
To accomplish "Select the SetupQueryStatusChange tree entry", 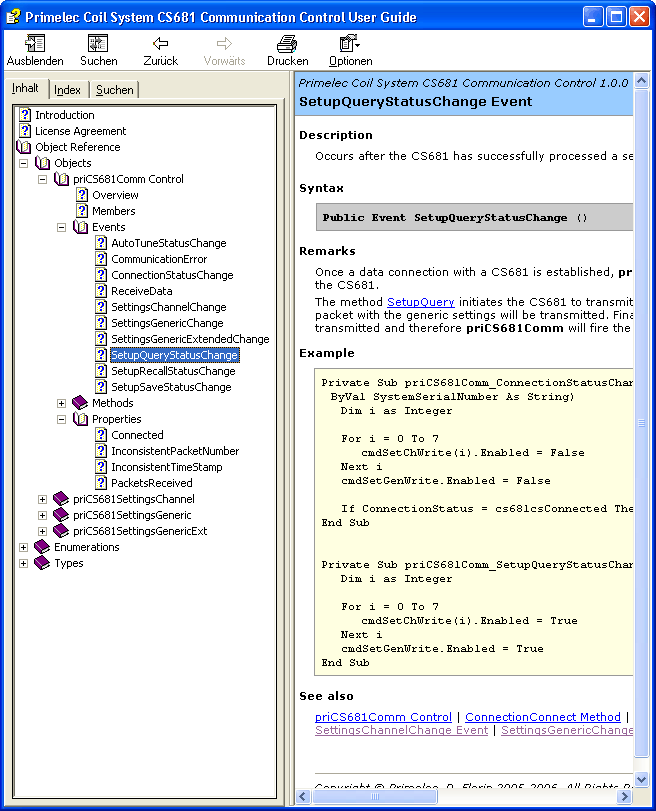I will [x=174, y=355].
